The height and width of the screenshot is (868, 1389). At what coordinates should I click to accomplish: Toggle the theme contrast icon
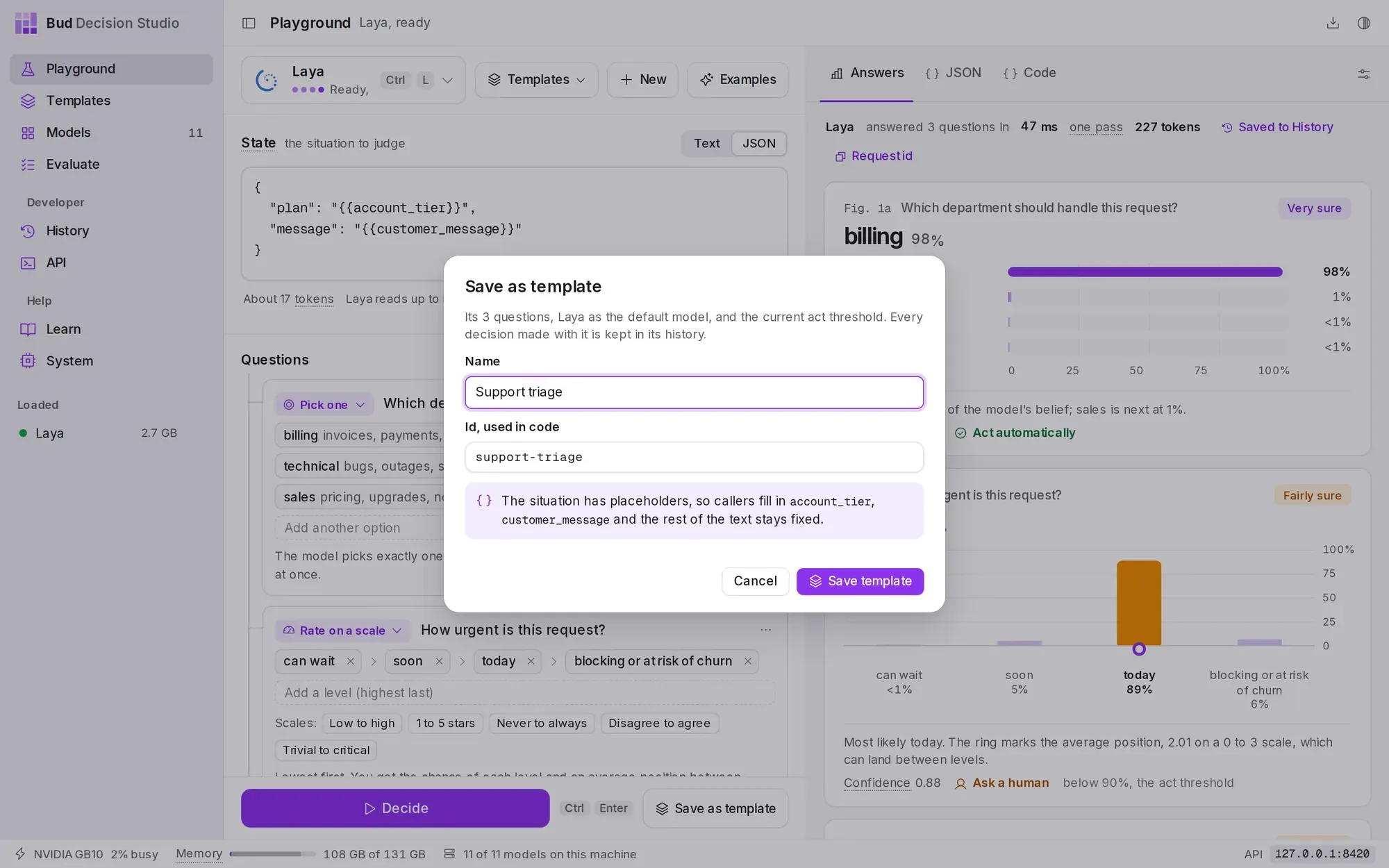coord(1364,23)
